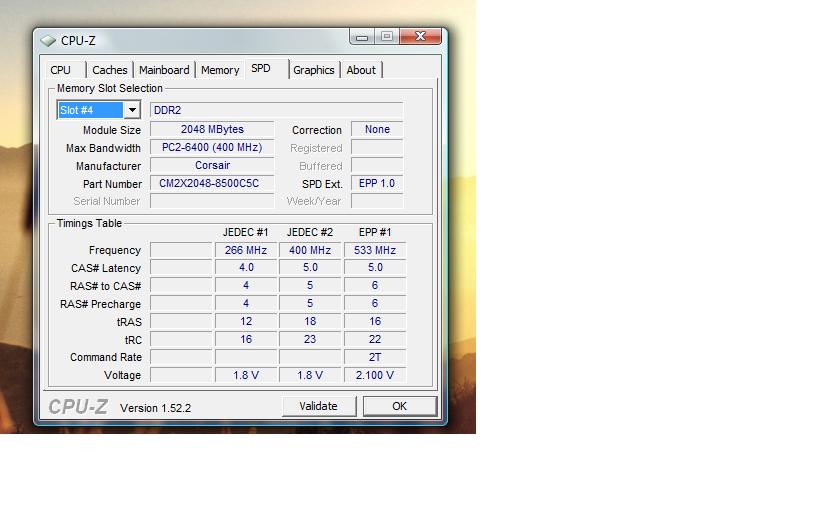Click the Corsair manufacturer value
The height and width of the screenshot is (525, 840).
point(212,166)
